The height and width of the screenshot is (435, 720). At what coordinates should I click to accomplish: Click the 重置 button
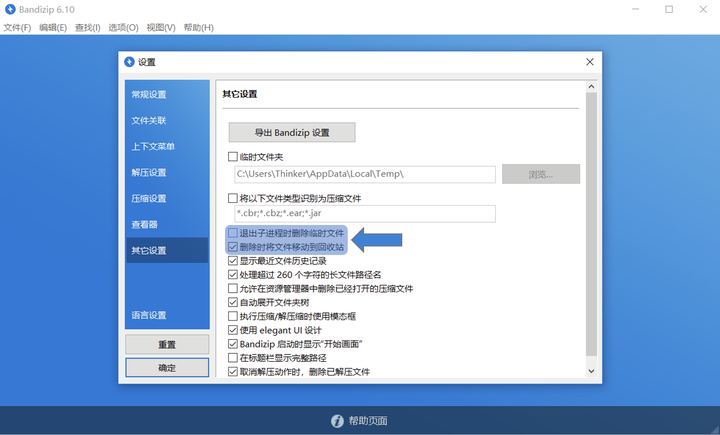[x=167, y=345]
